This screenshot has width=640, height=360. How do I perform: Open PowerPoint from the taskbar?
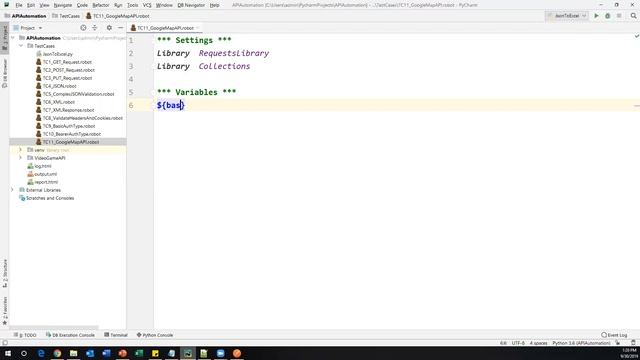(122, 353)
